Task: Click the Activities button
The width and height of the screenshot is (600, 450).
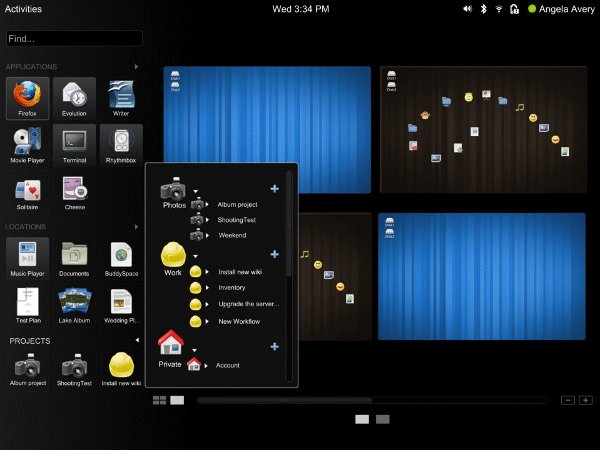Action: pos(23,9)
